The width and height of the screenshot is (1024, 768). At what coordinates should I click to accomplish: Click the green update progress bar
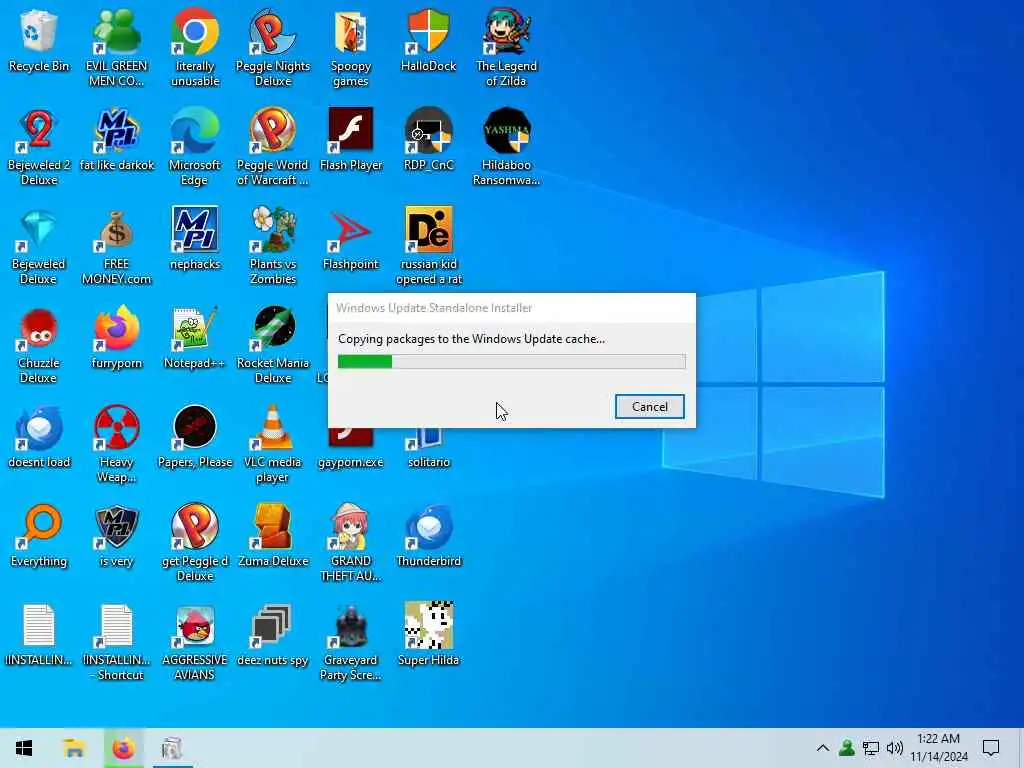click(511, 361)
